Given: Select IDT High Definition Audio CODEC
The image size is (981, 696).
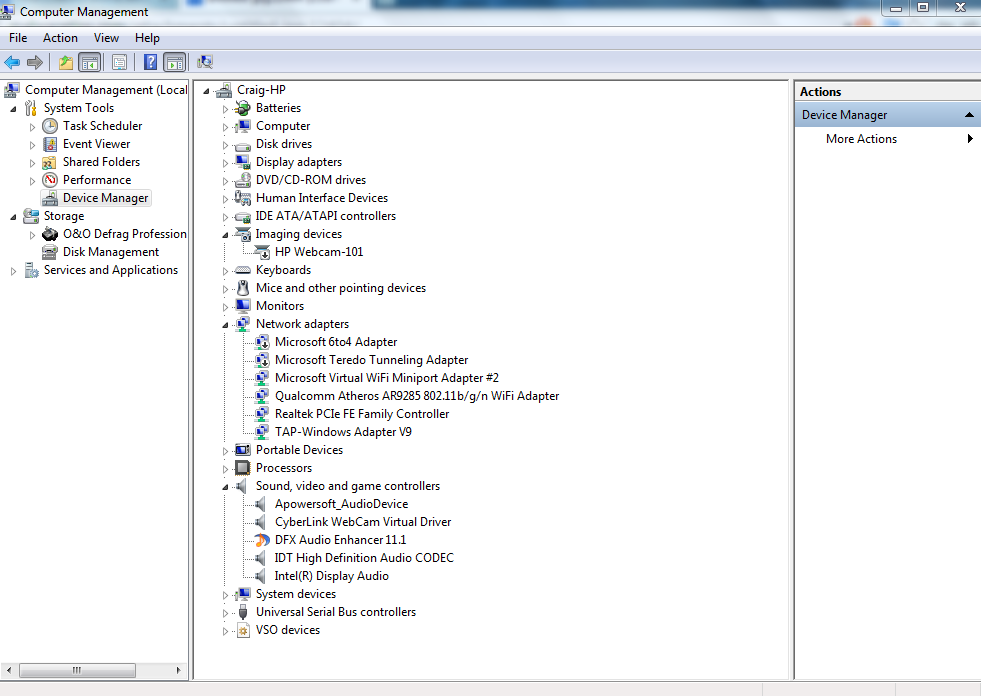Looking at the screenshot, I should (363, 558).
